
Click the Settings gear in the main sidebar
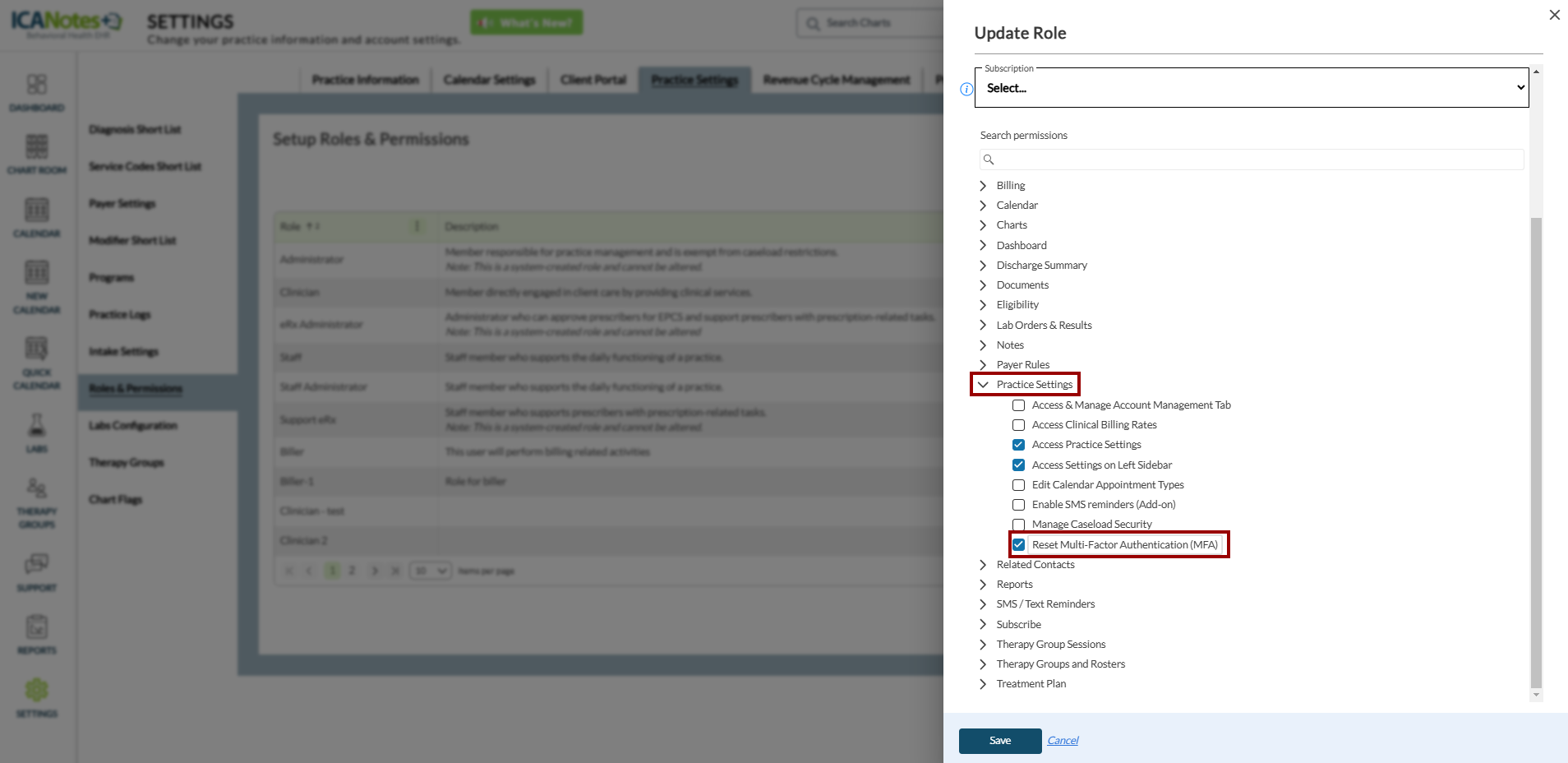point(37,697)
